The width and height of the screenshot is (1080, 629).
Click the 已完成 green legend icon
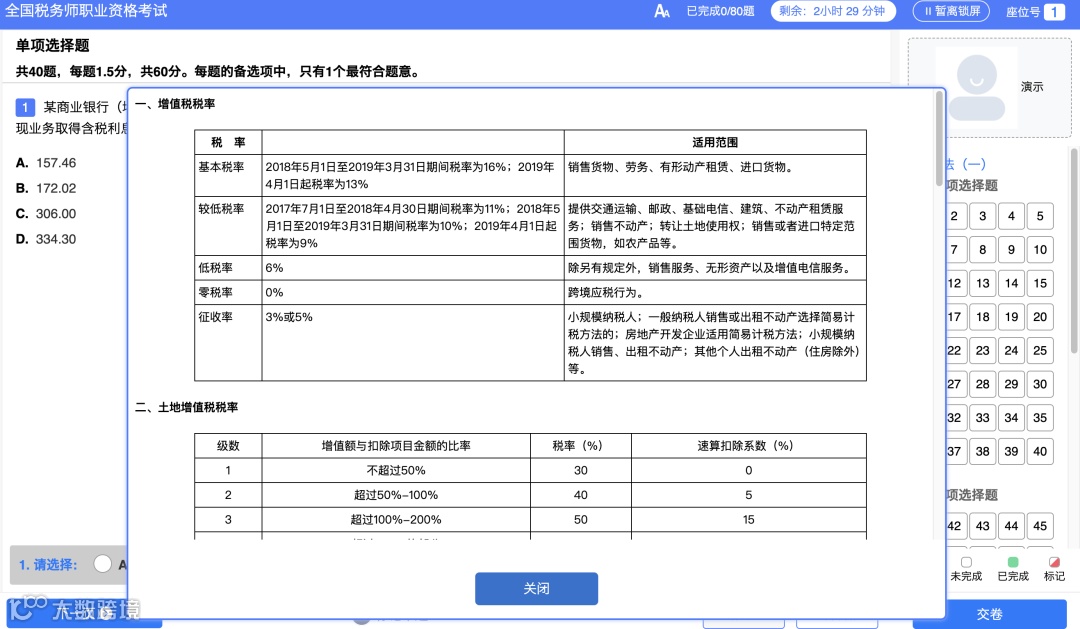pos(1012,562)
